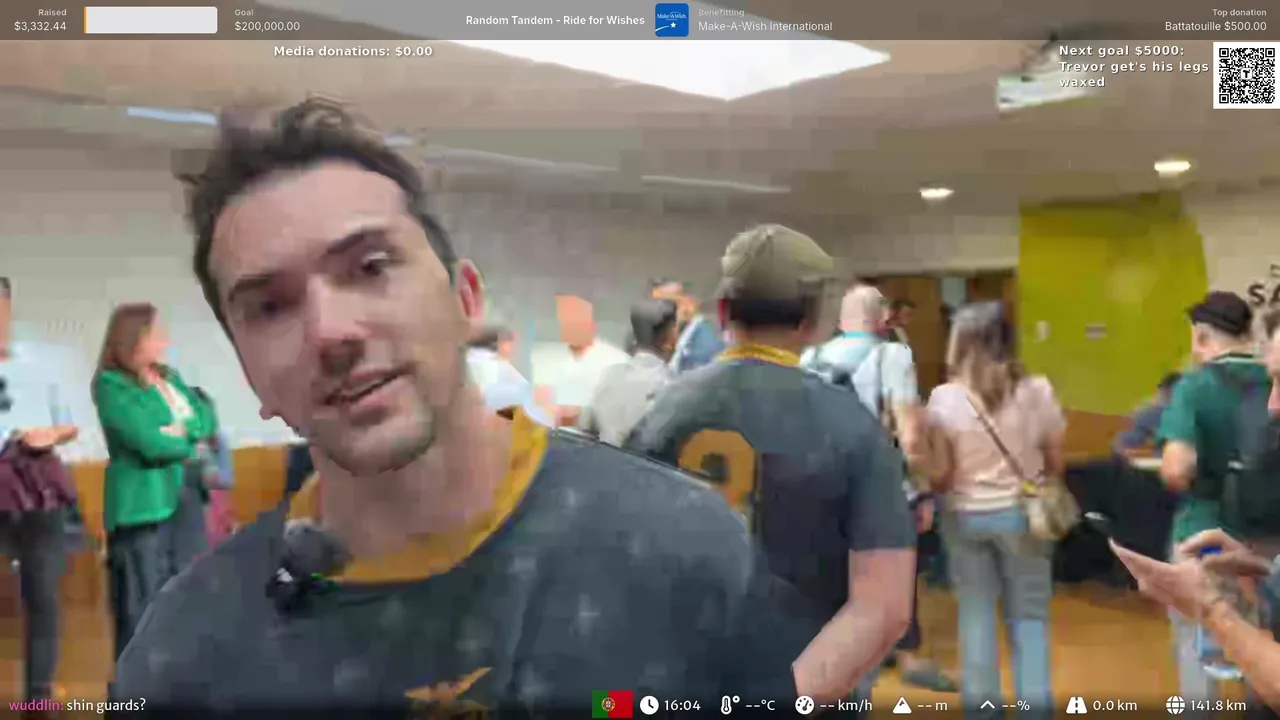Click the 16:04 time readout
1280x720 pixels.
coord(682,705)
